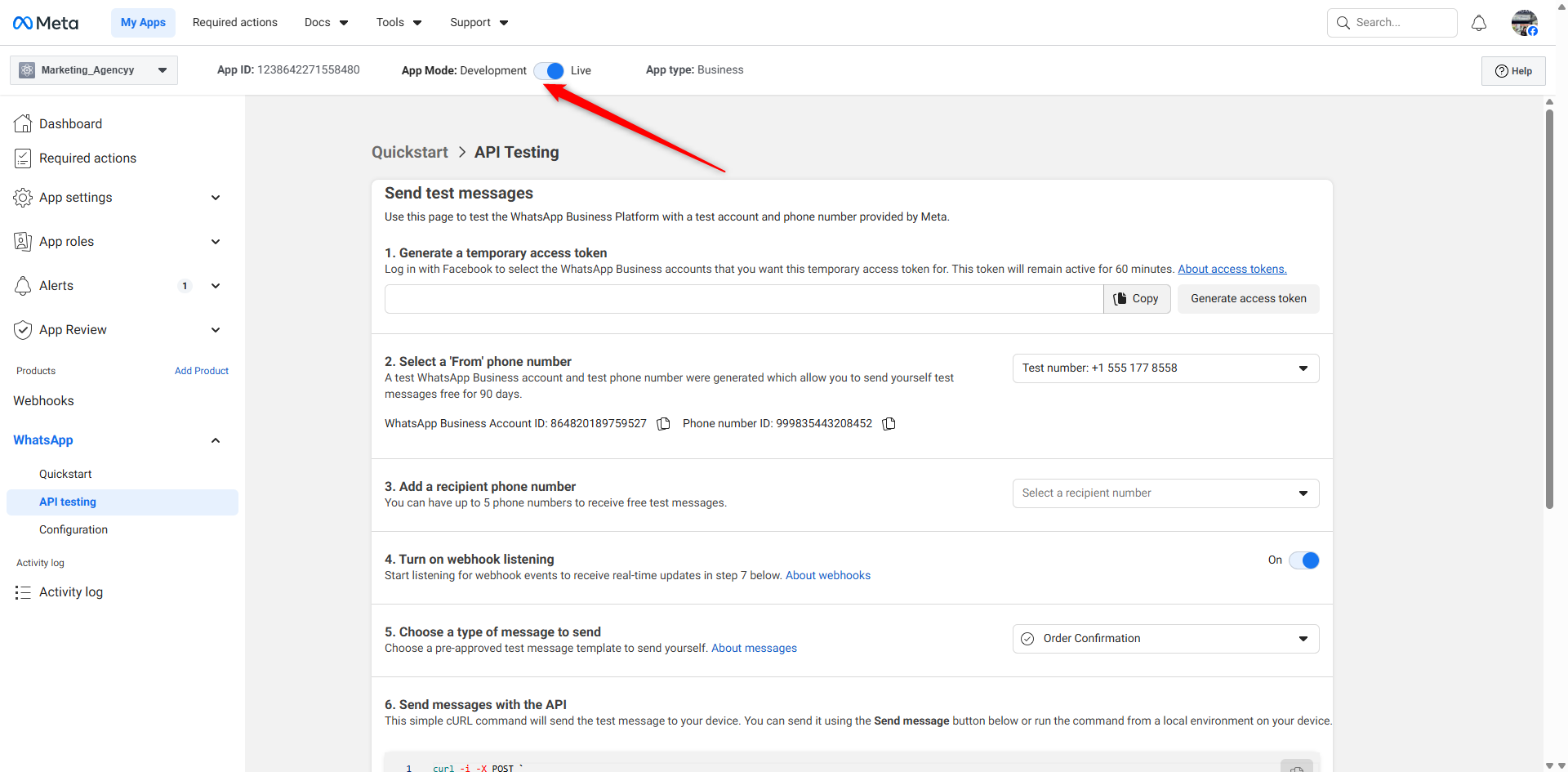Open Activity log in the sidebar
Screen dimensions: 1568x772
pyautogui.click(x=71, y=592)
